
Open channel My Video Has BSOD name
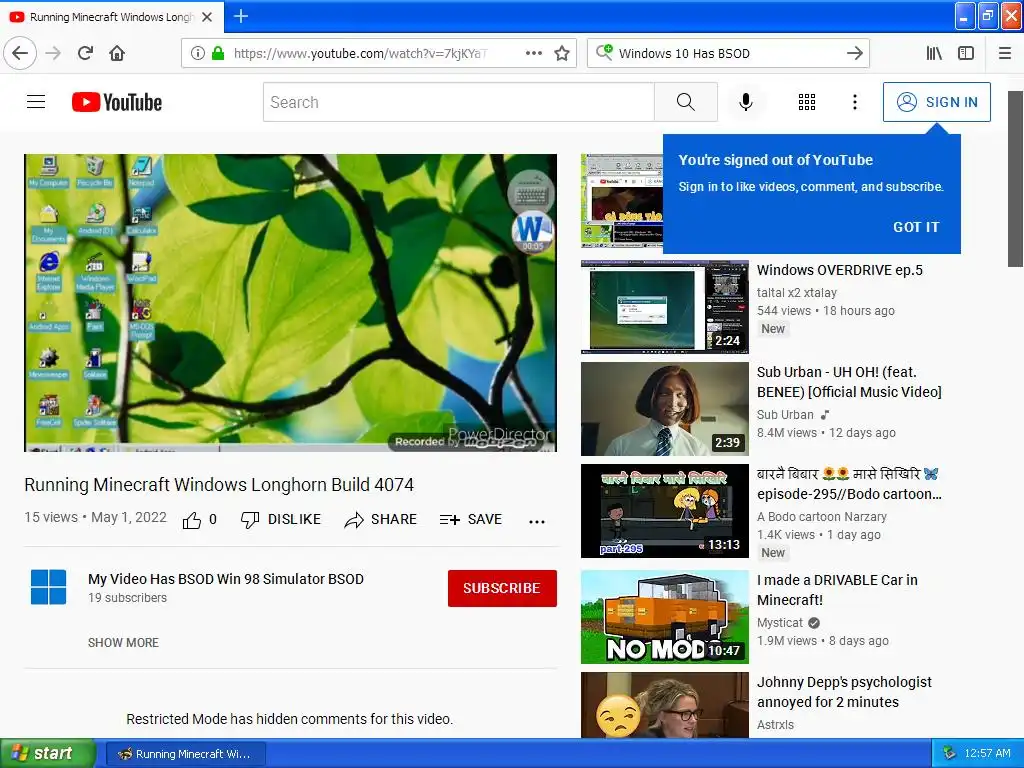click(226, 579)
